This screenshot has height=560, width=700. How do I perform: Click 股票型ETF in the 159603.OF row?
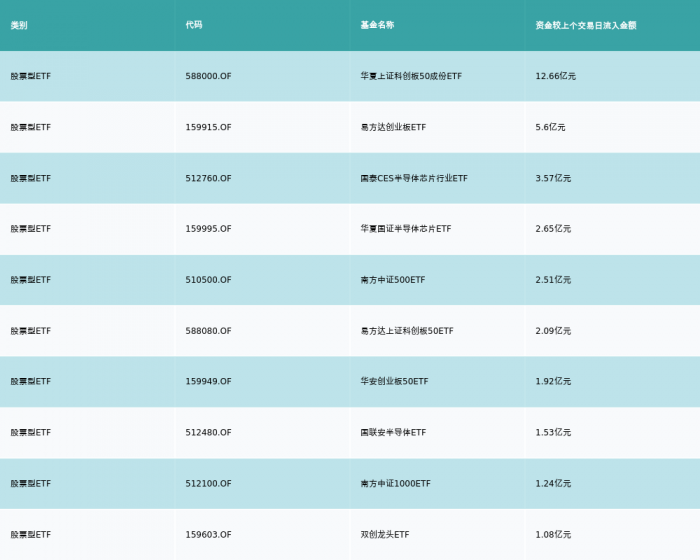coord(31,535)
